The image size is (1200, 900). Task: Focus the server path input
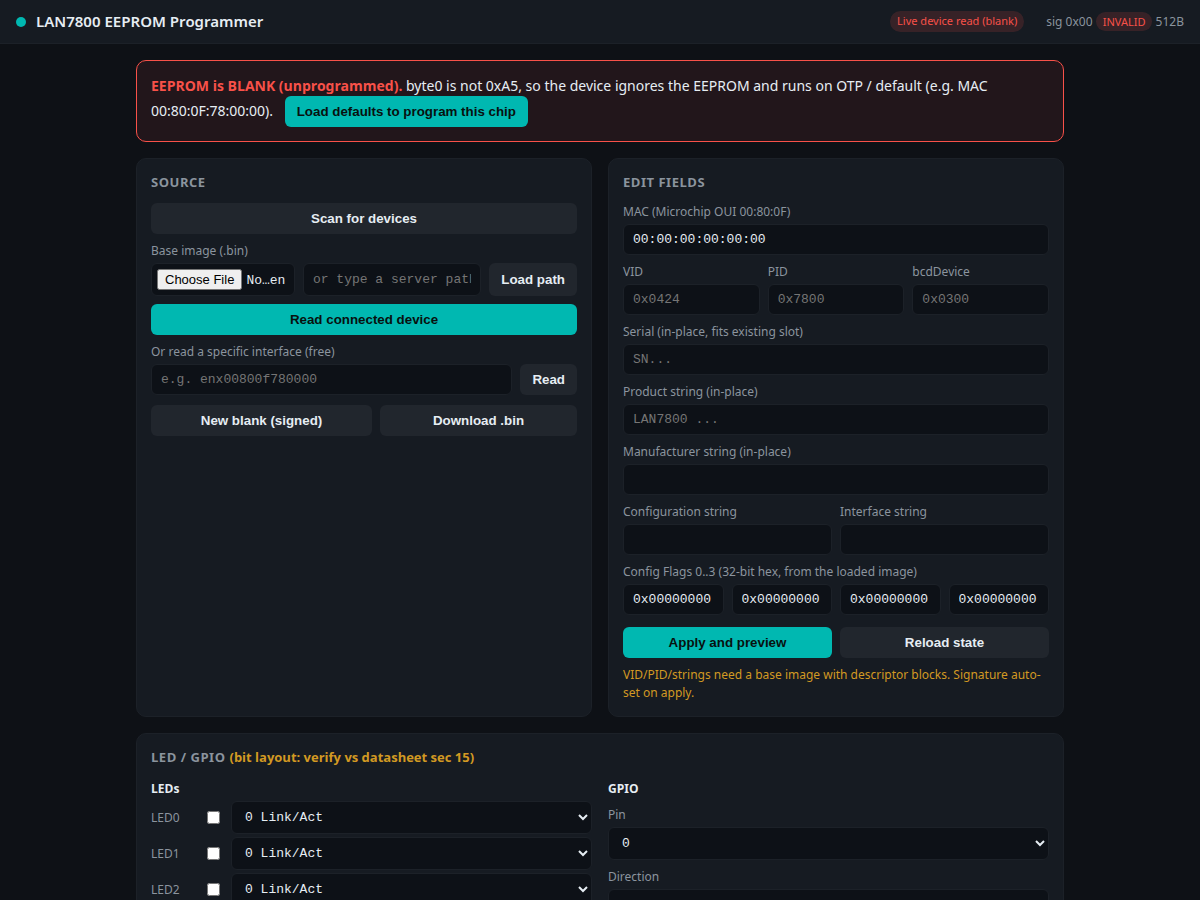tap(392, 279)
